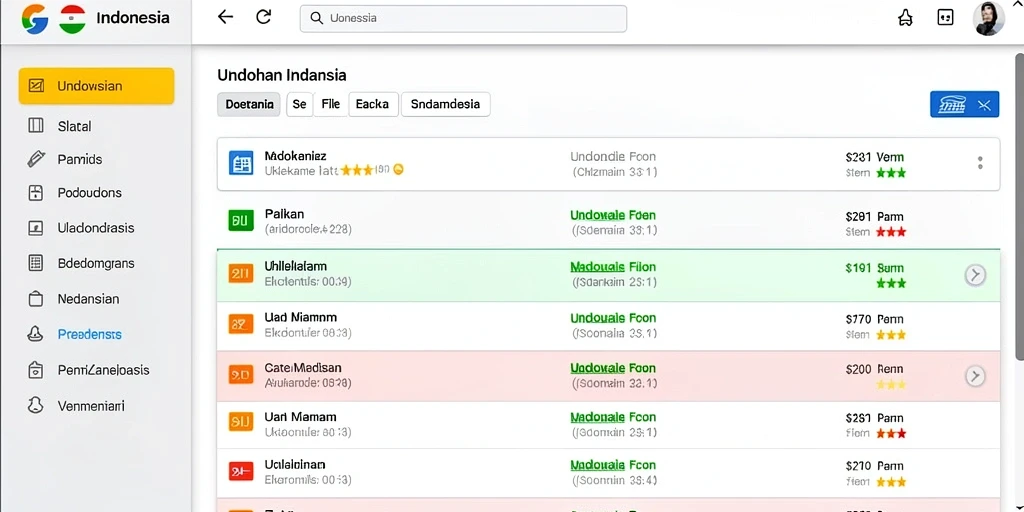Click the blue Mdokaniez app icon
1024x512 pixels.
pos(241,163)
